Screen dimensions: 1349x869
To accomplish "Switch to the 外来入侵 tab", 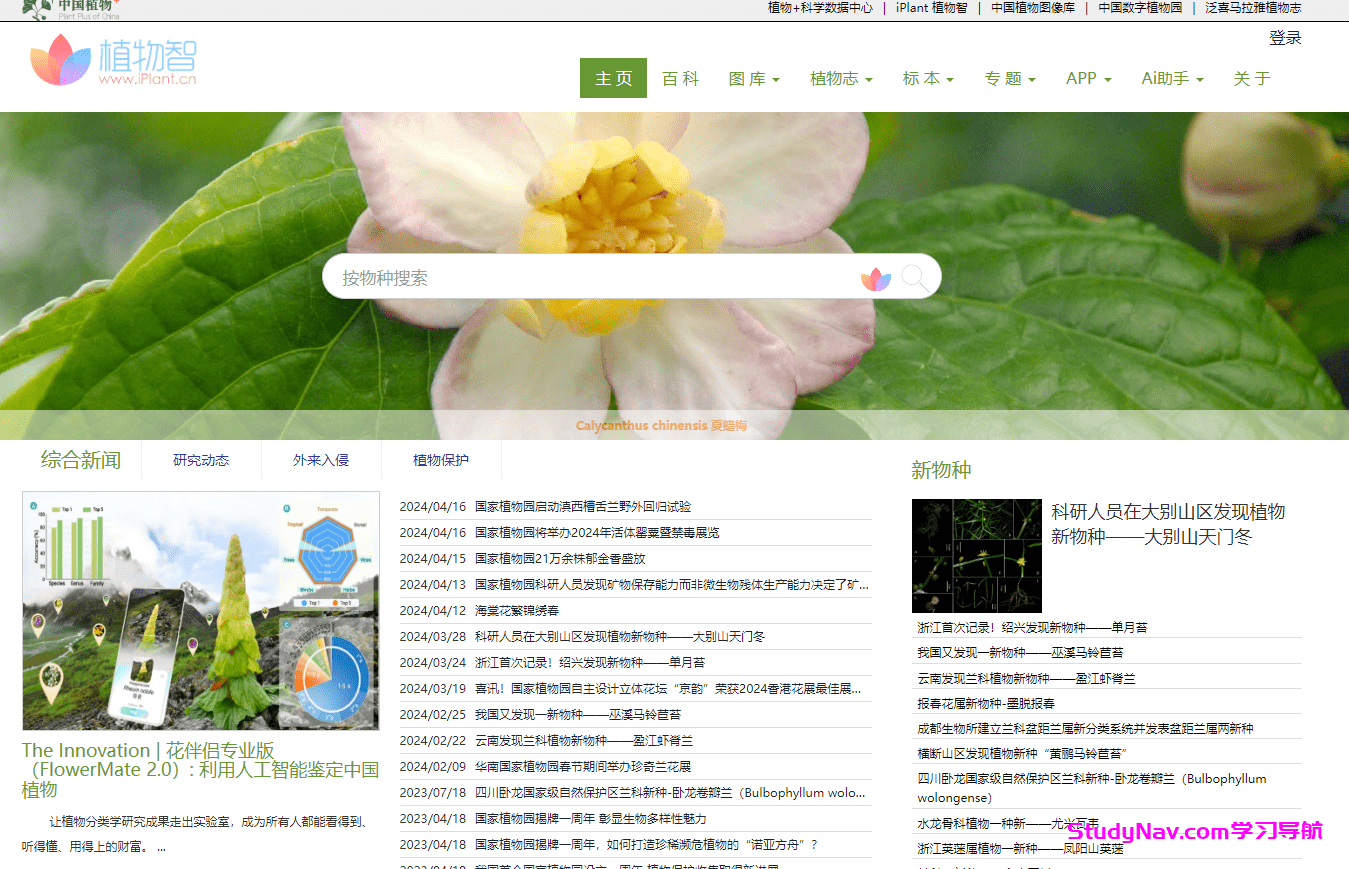I will (x=321, y=460).
